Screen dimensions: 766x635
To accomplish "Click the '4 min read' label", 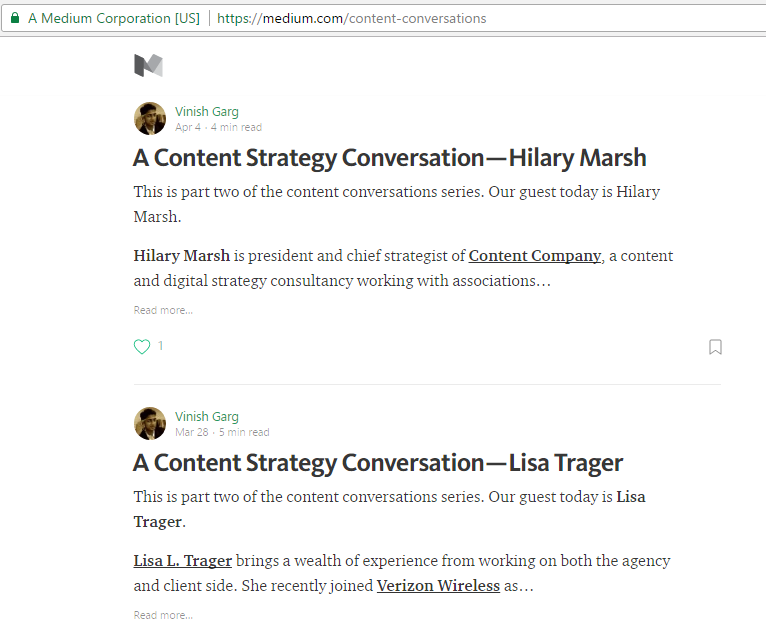I will (x=236, y=127).
